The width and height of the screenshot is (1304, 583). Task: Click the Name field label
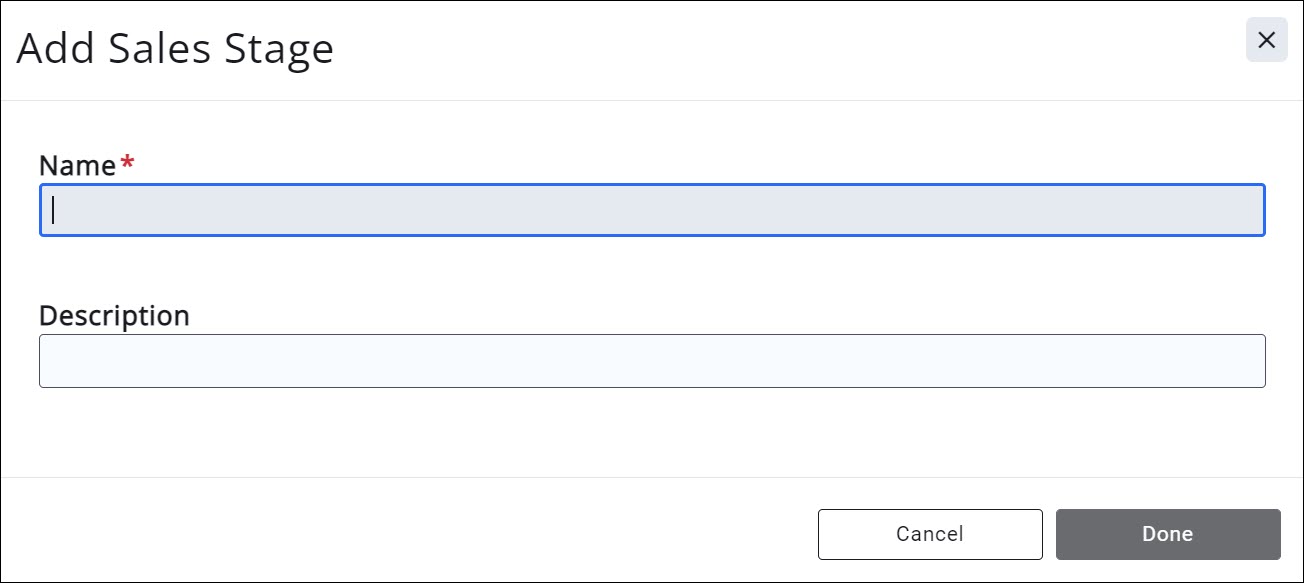[77, 166]
